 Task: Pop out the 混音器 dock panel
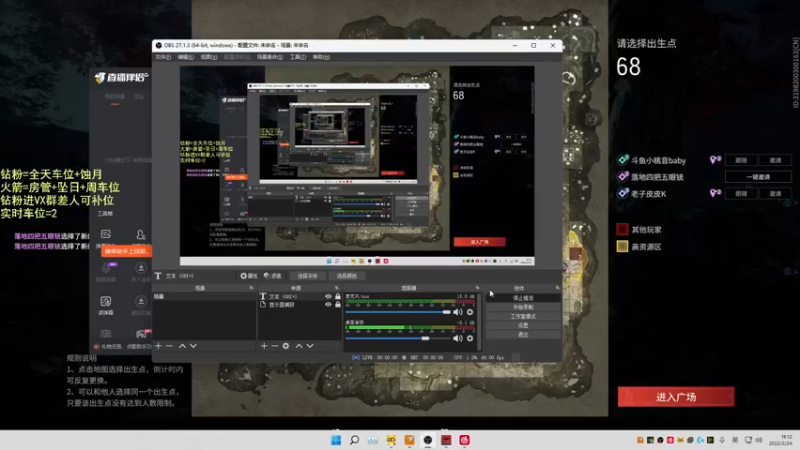coord(478,288)
